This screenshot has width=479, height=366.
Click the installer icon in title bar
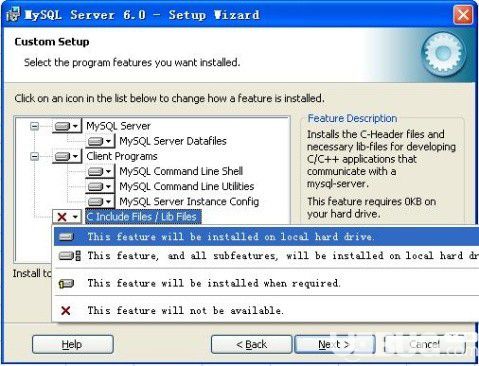pyautogui.click(x=13, y=15)
